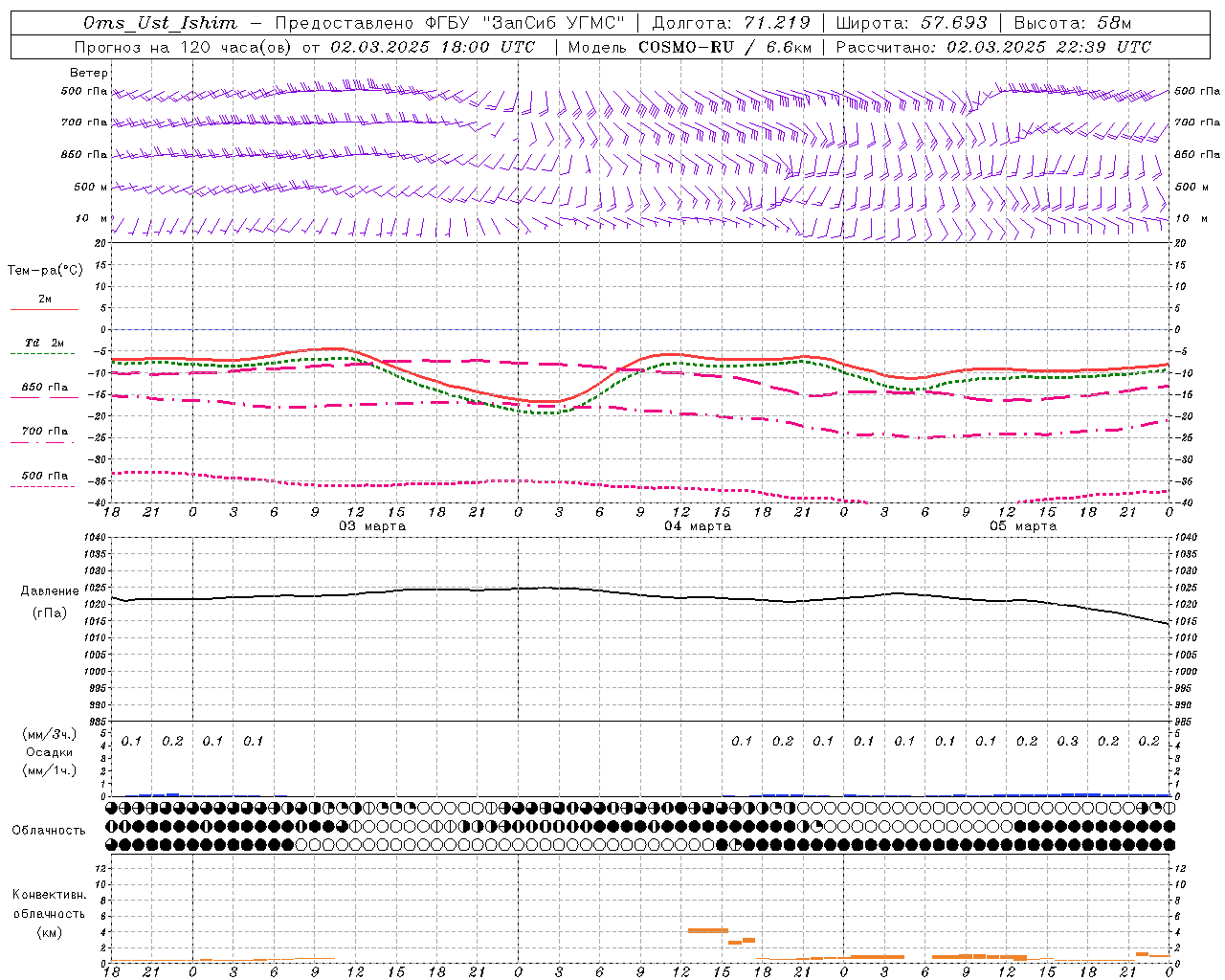Click the Облачность row label
This screenshot has height=980, width=1225.
pos(49,831)
